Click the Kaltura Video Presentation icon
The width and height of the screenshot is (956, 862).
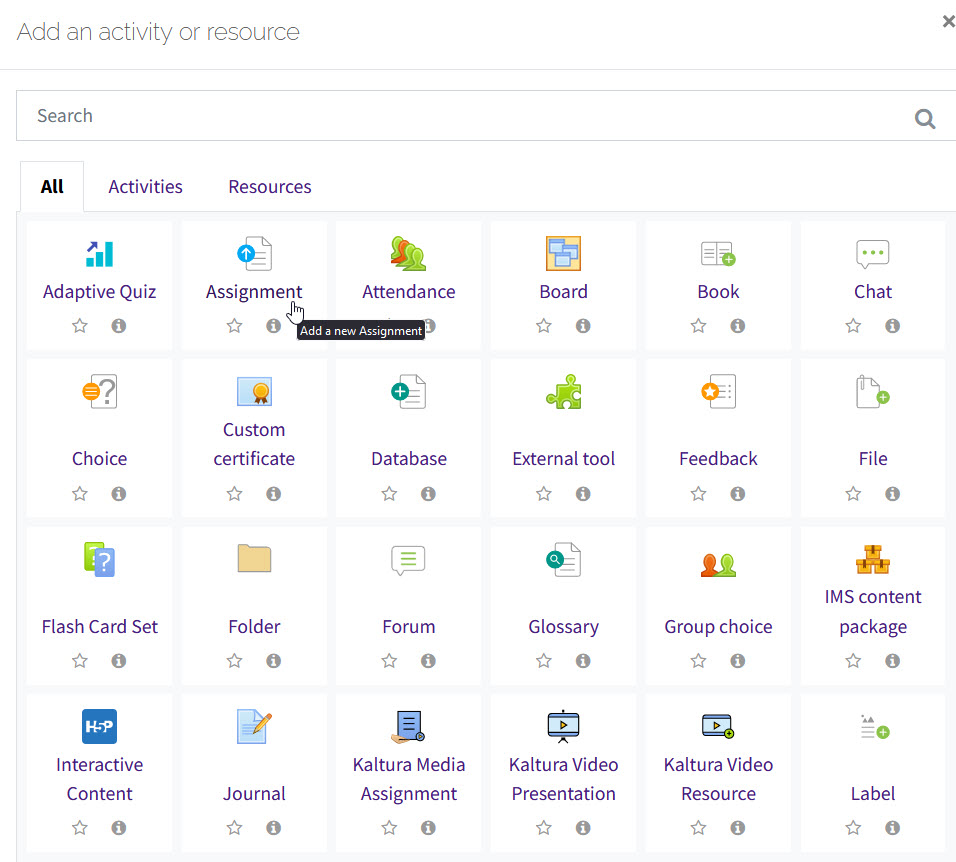point(563,726)
